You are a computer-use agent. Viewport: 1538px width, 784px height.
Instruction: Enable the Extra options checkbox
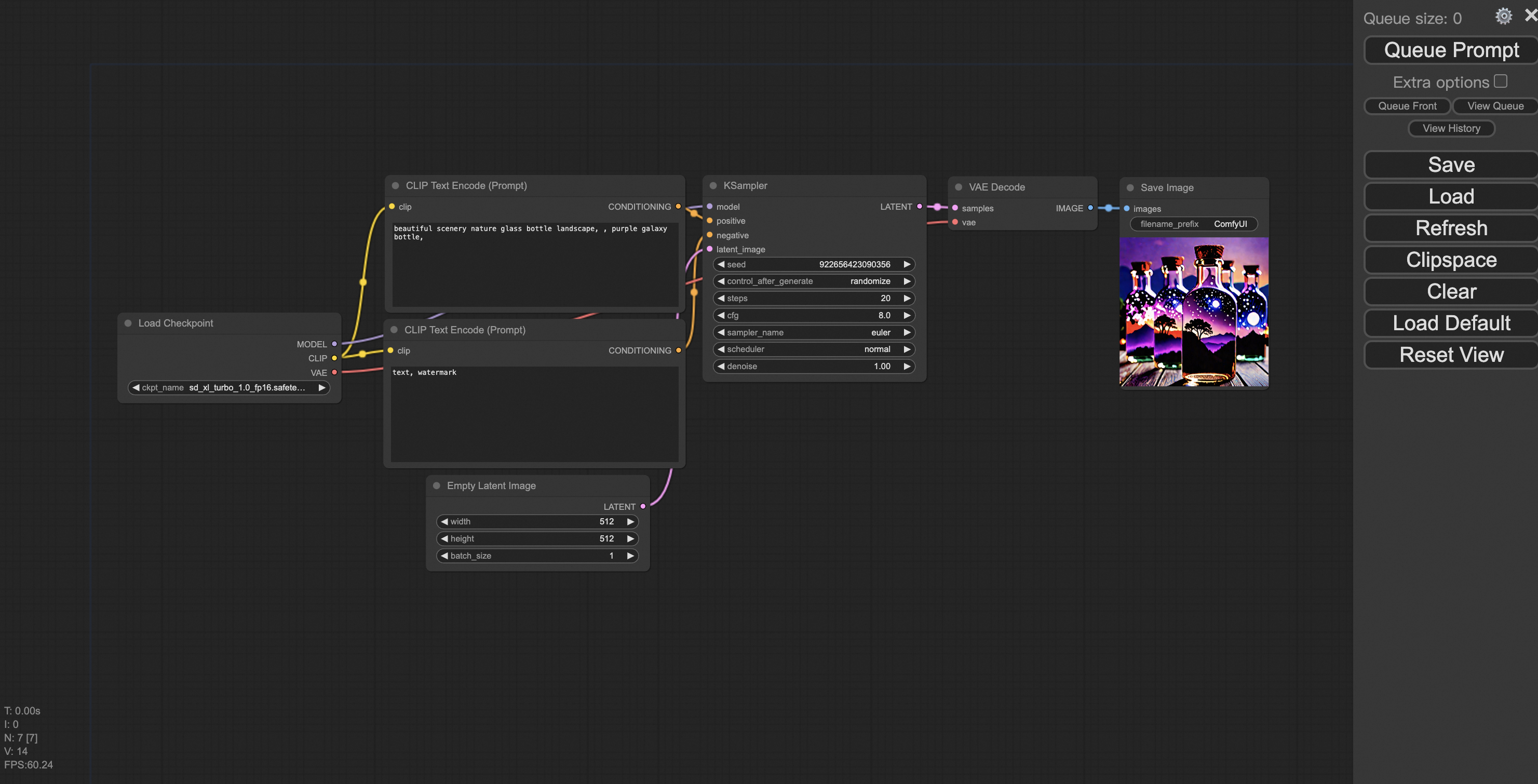click(x=1501, y=80)
